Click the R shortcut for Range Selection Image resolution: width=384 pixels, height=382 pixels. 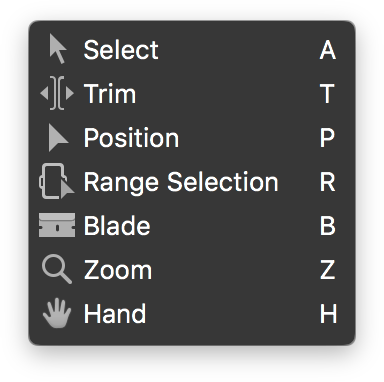pos(328,182)
